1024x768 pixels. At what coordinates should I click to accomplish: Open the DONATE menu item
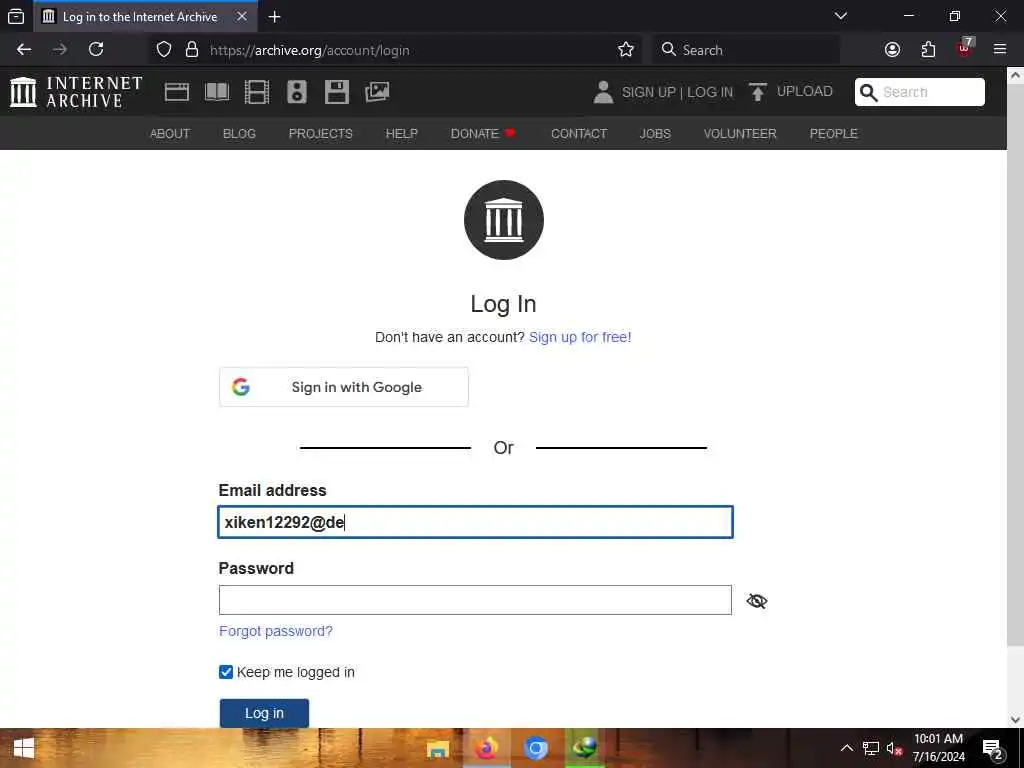[x=483, y=133]
